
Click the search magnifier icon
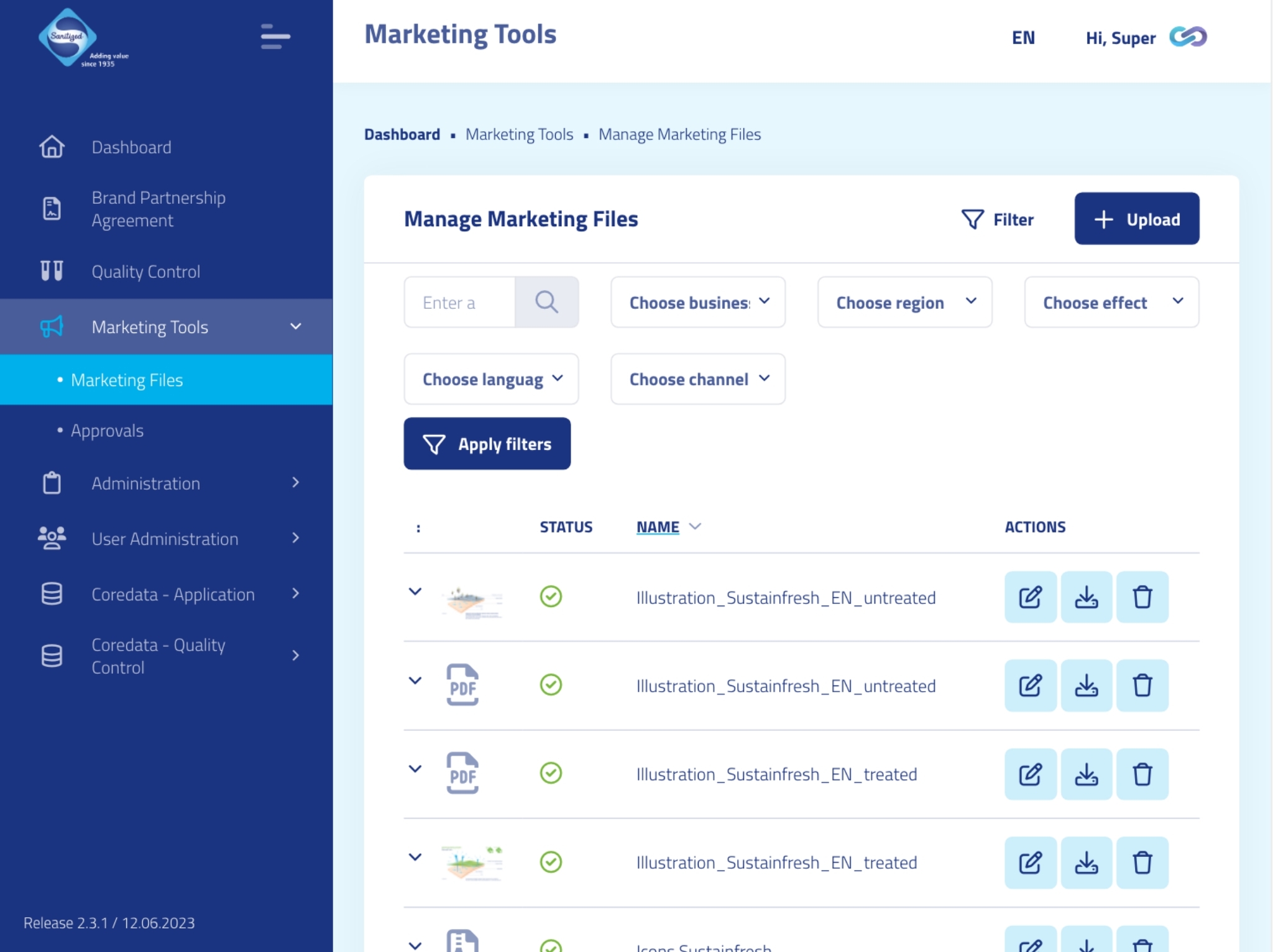546,302
